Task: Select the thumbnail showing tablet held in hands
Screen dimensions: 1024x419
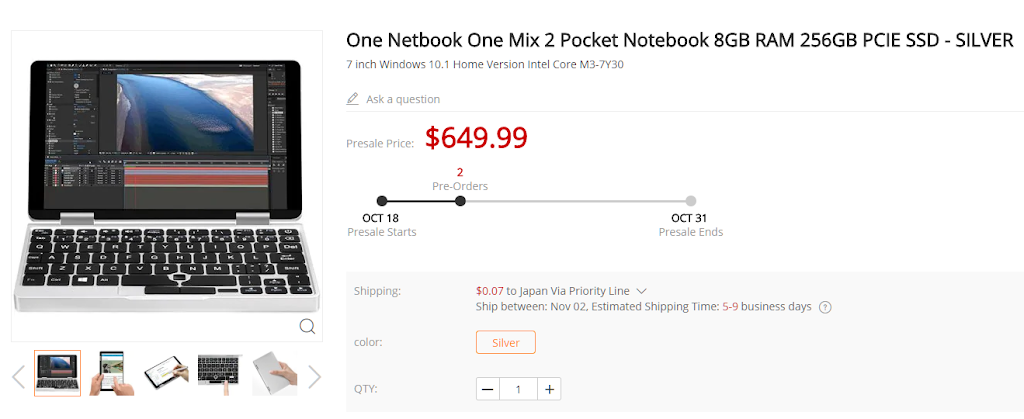Action: [111, 374]
